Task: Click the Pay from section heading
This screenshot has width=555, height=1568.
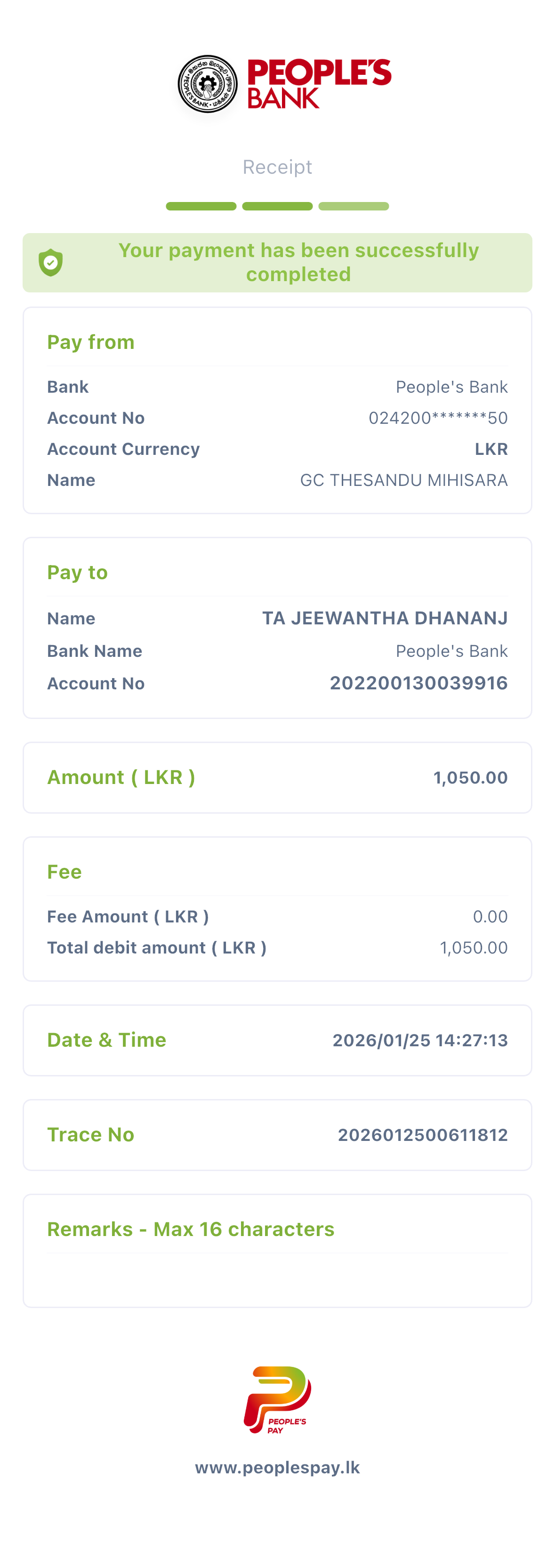Action: [x=91, y=342]
